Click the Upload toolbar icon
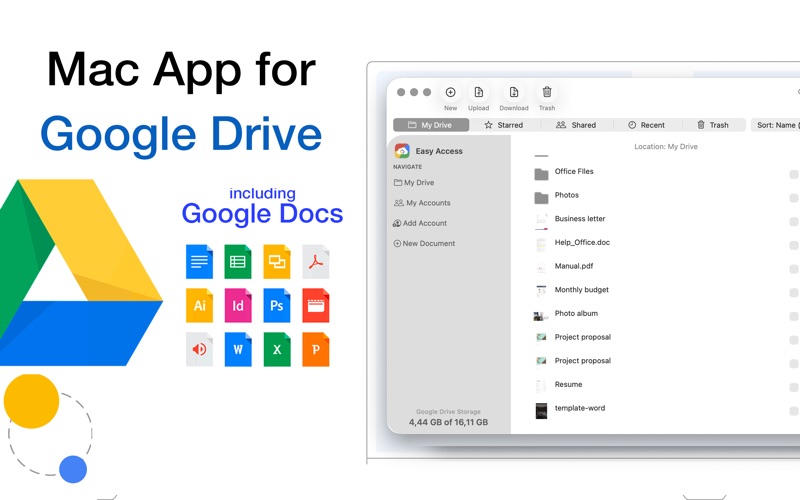This screenshot has height=500, width=800. point(479,92)
